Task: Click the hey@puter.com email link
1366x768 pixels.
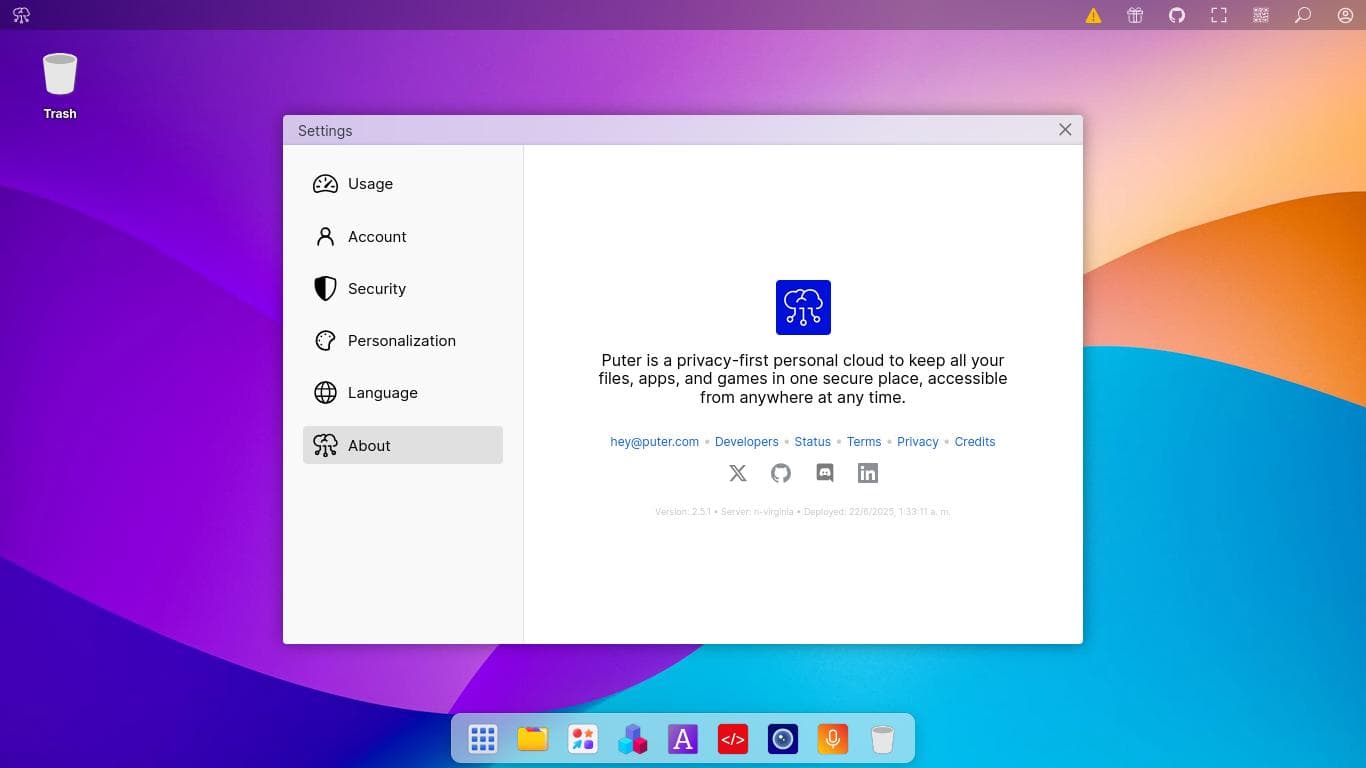Action: (x=655, y=441)
